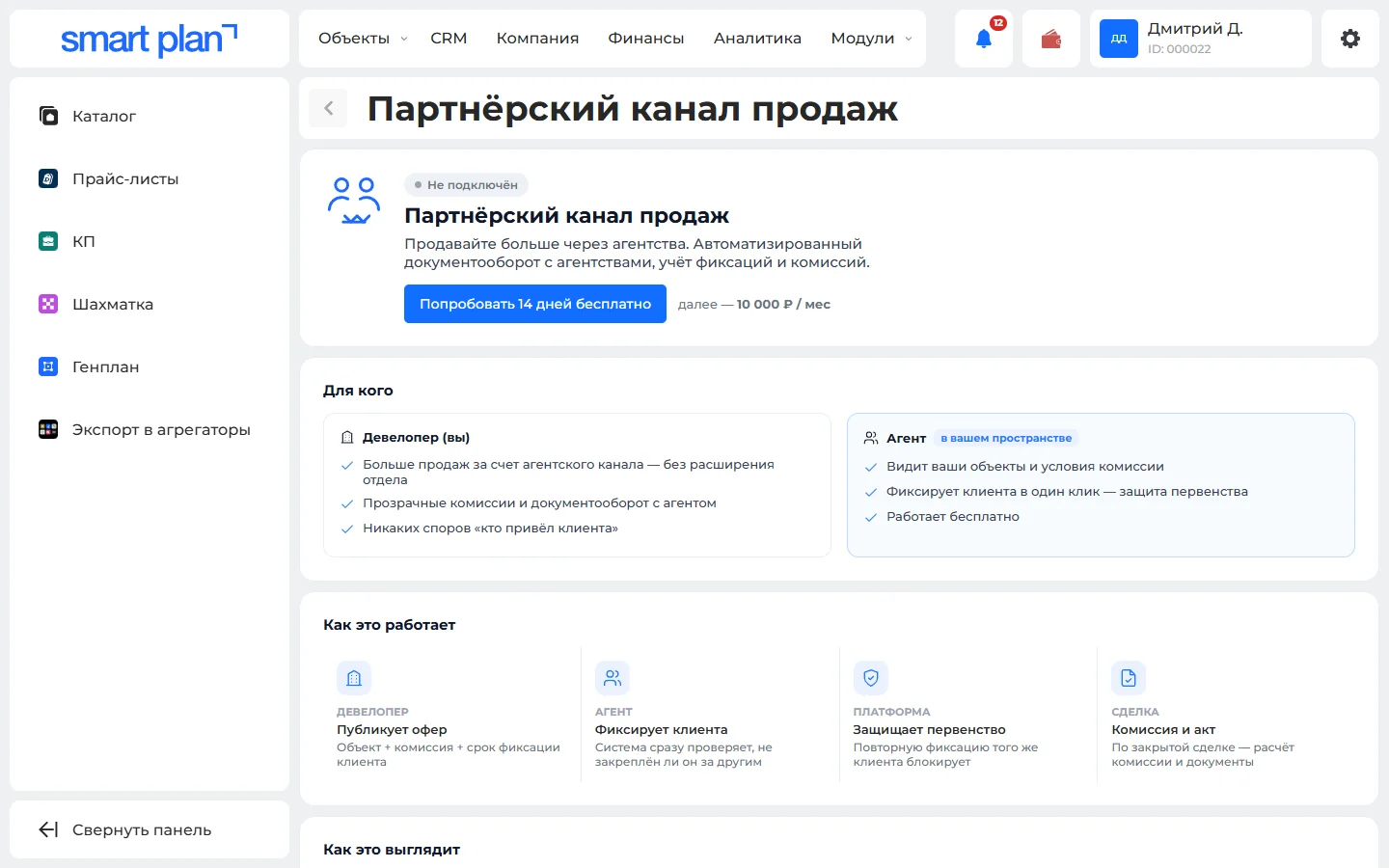The width and height of the screenshot is (1389, 868).
Task: Select the Агент card heading
Action: click(x=906, y=438)
